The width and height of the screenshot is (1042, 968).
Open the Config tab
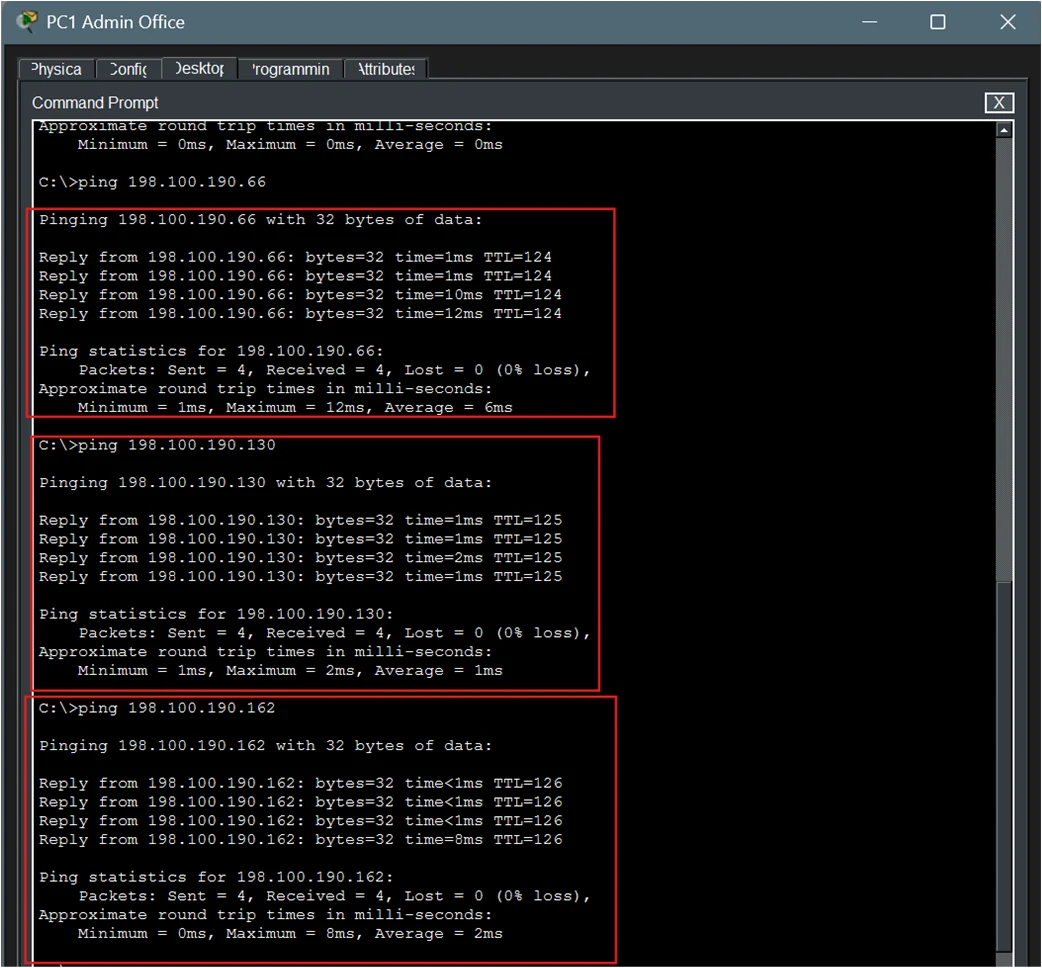[128, 69]
